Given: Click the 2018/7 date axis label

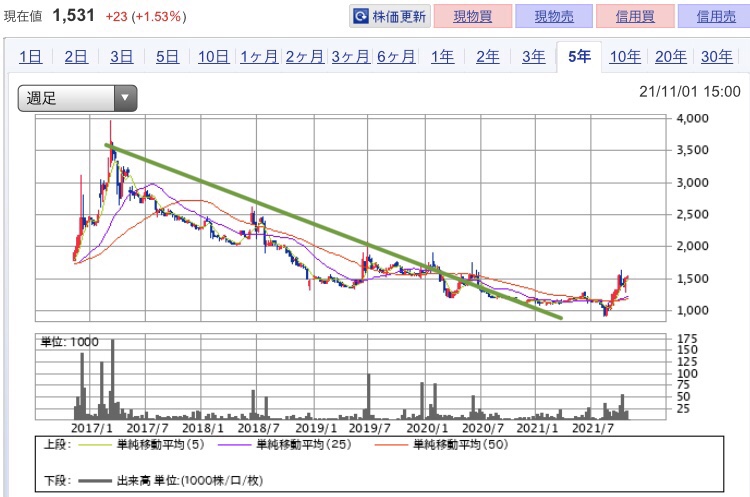Looking at the screenshot, I should pyautogui.click(x=258, y=428).
